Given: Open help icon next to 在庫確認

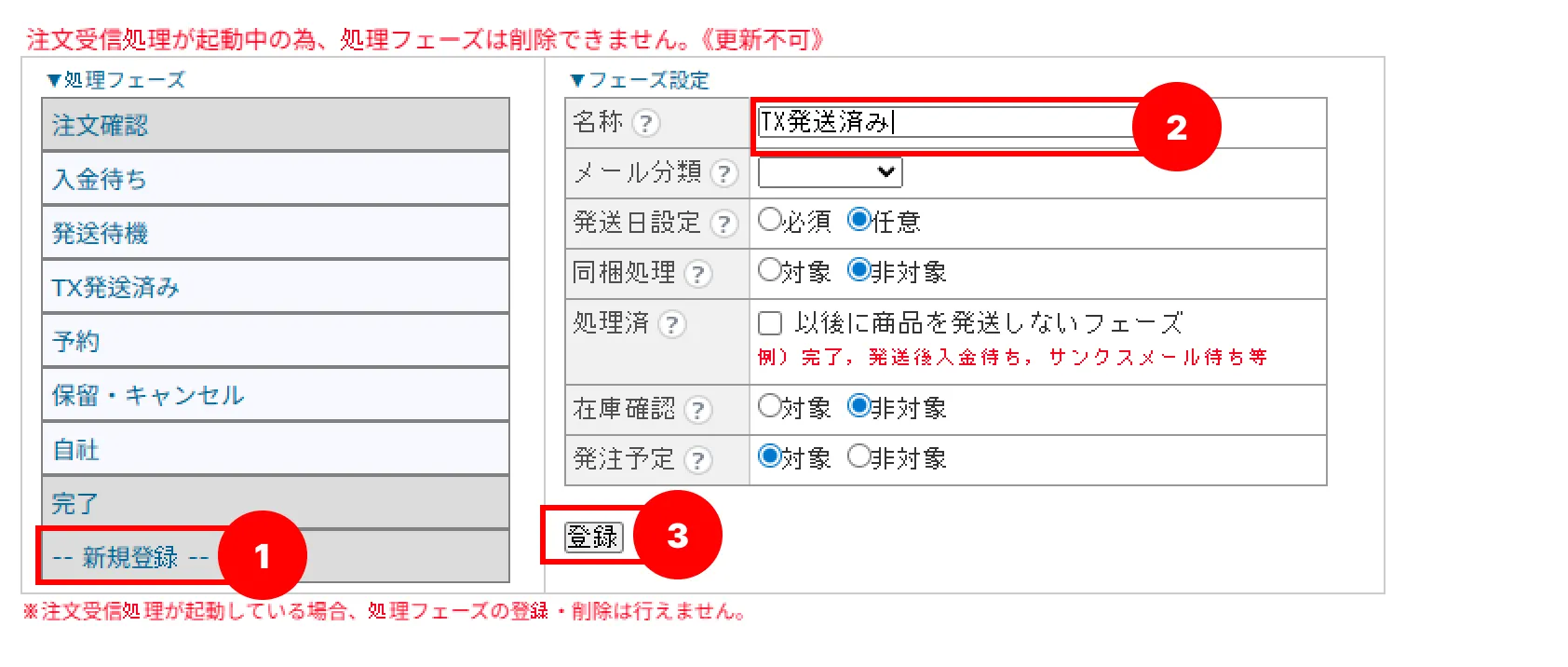Looking at the screenshot, I should (x=697, y=410).
